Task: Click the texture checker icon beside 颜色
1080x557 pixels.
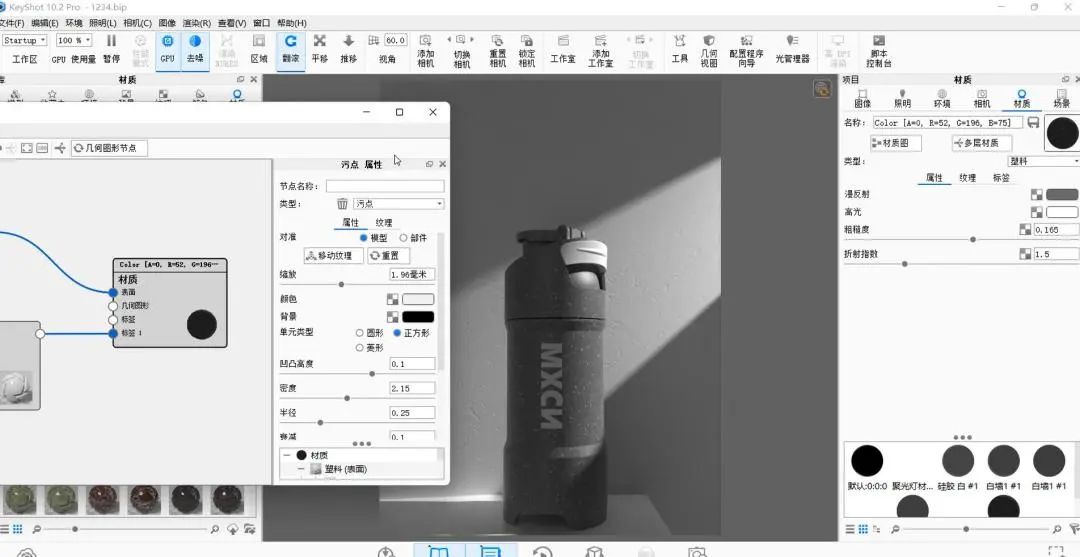Action: (393, 299)
